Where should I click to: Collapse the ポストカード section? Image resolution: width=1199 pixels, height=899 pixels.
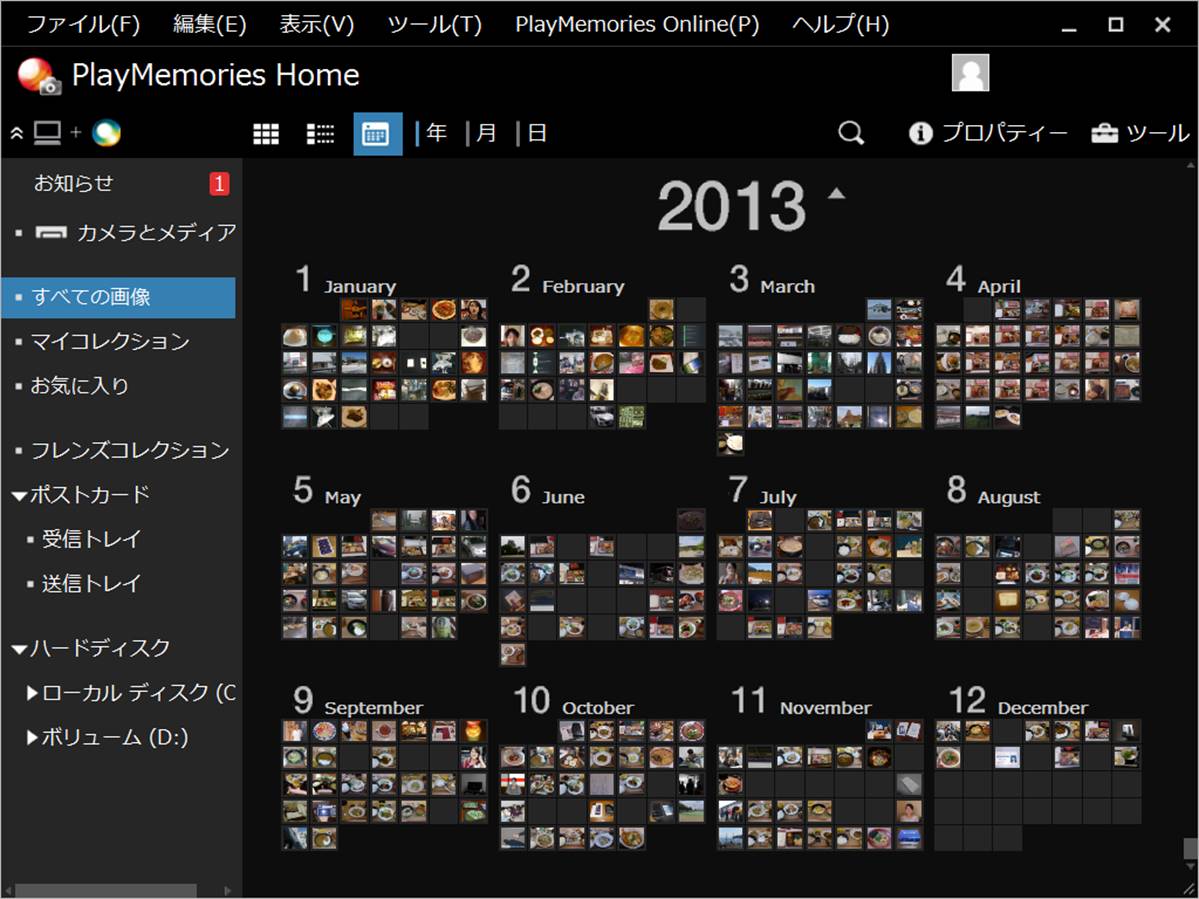coord(21,496)
